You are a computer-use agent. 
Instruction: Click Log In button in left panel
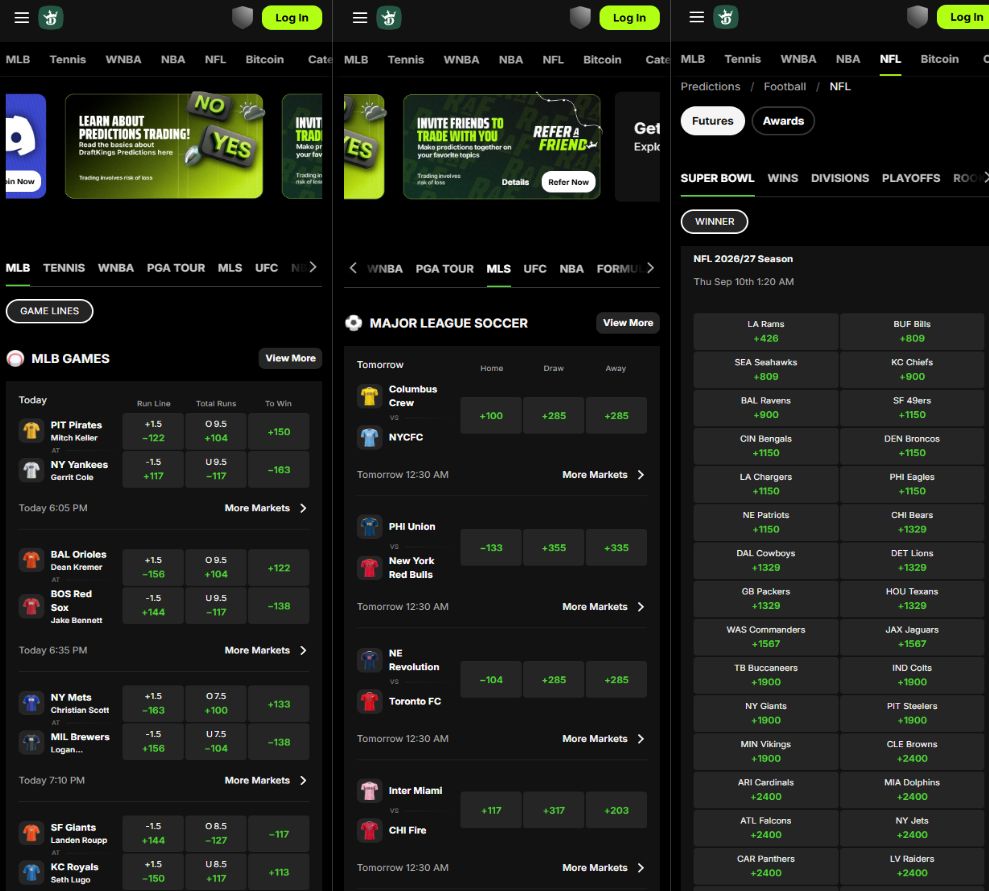pyautogui.click(x=291, y=18)
